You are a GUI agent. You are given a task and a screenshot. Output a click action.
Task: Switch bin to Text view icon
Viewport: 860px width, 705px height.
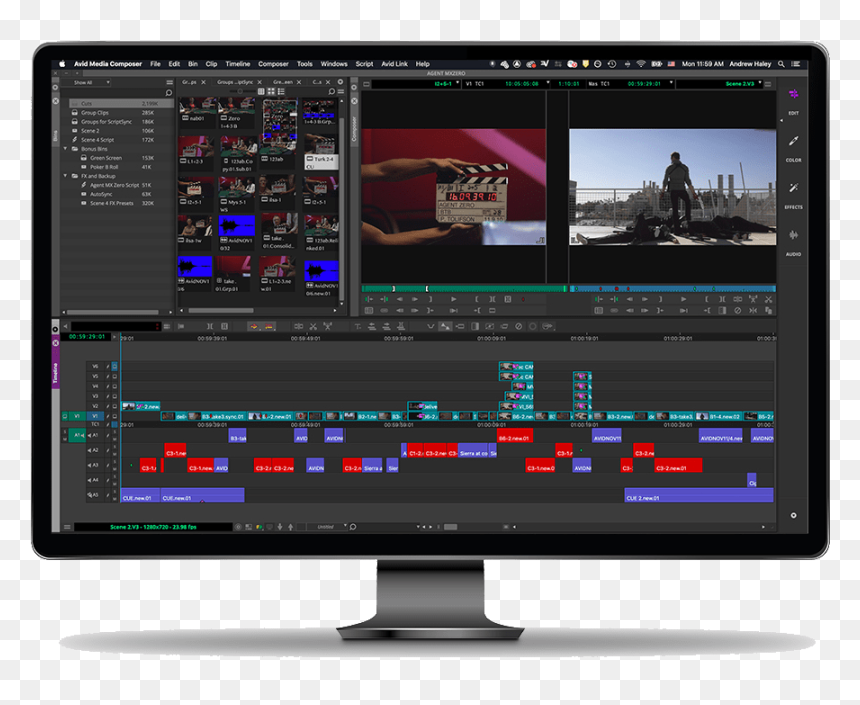point(261,92)
